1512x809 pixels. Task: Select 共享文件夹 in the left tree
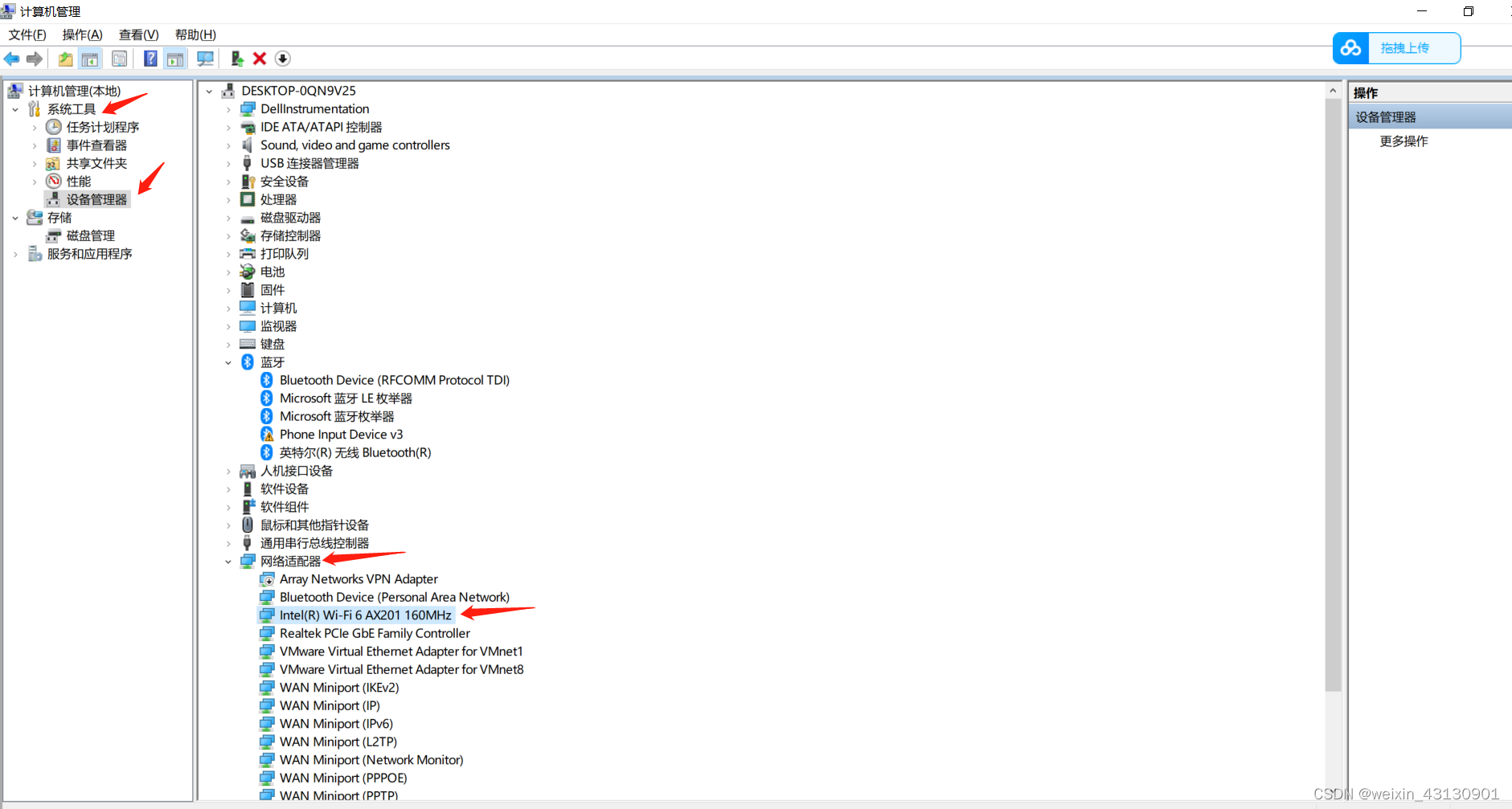[96, 163]
